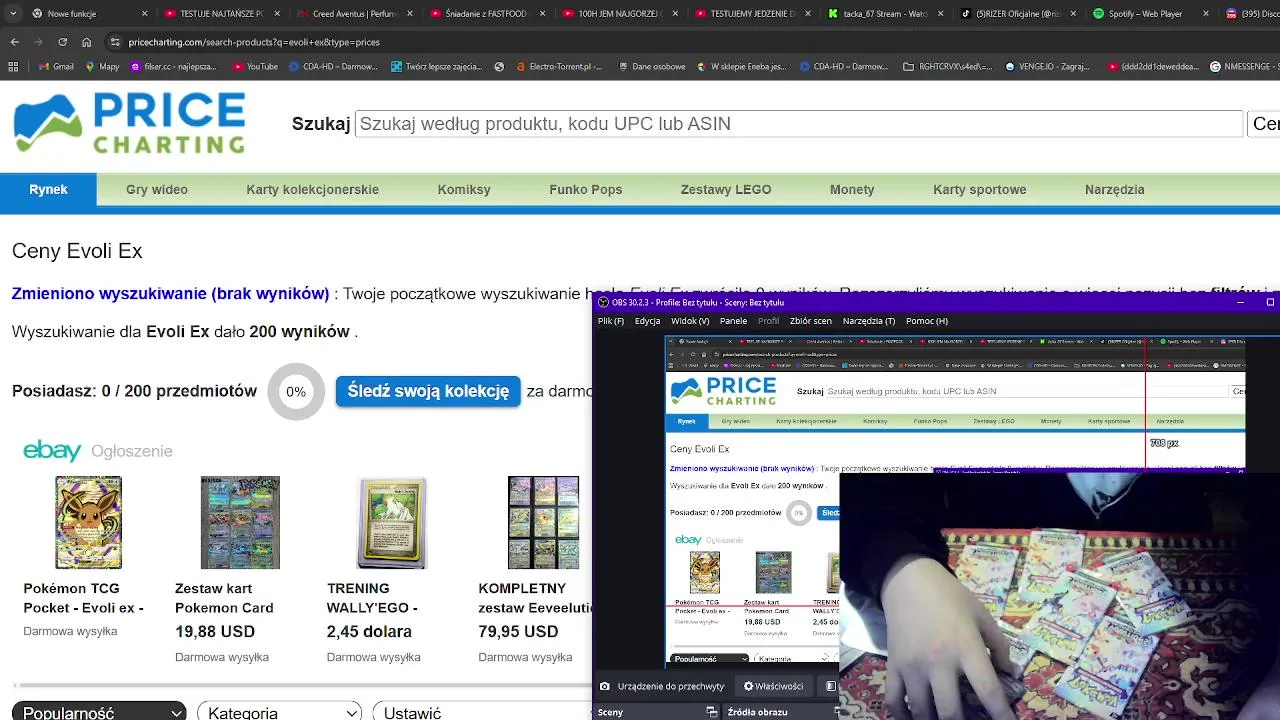Viewport: 1280px width, 720px height.
Task: Click the 79,95 USD price text
Action: (518, 632)
